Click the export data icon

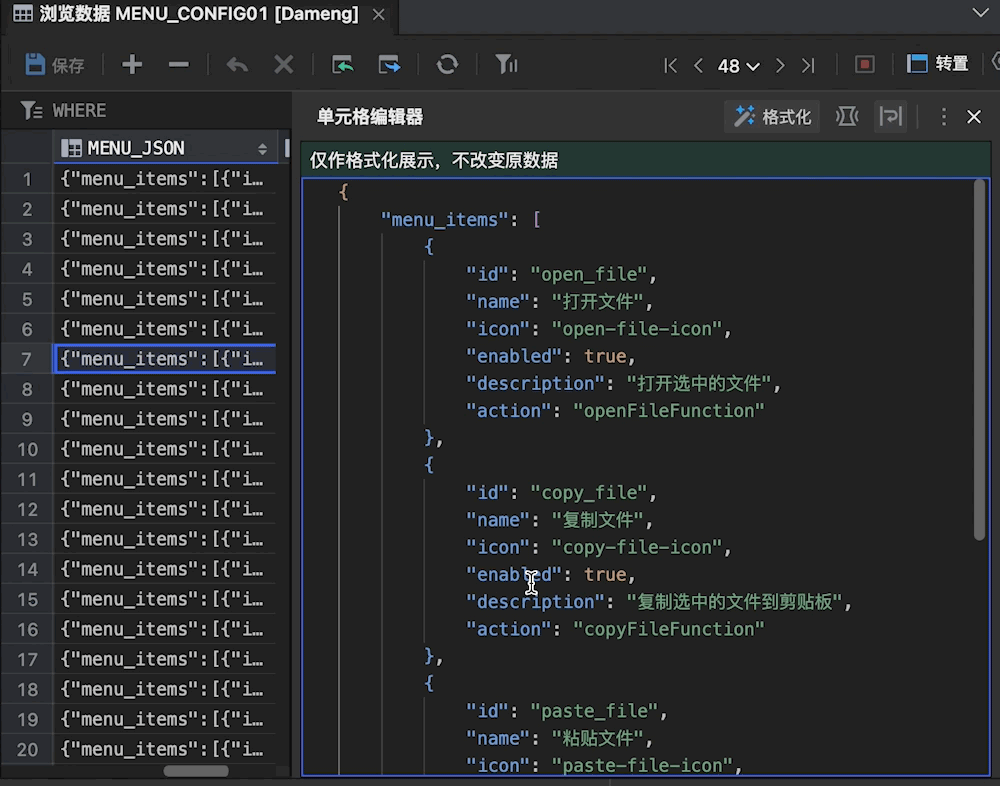(389, 65)
